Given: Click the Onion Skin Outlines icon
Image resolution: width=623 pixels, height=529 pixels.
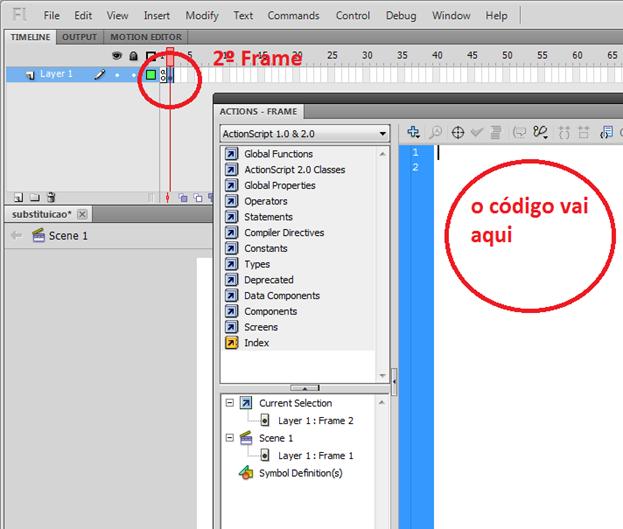Looking at the screenshot, I should pyautogui.click(x=198, y=198).
